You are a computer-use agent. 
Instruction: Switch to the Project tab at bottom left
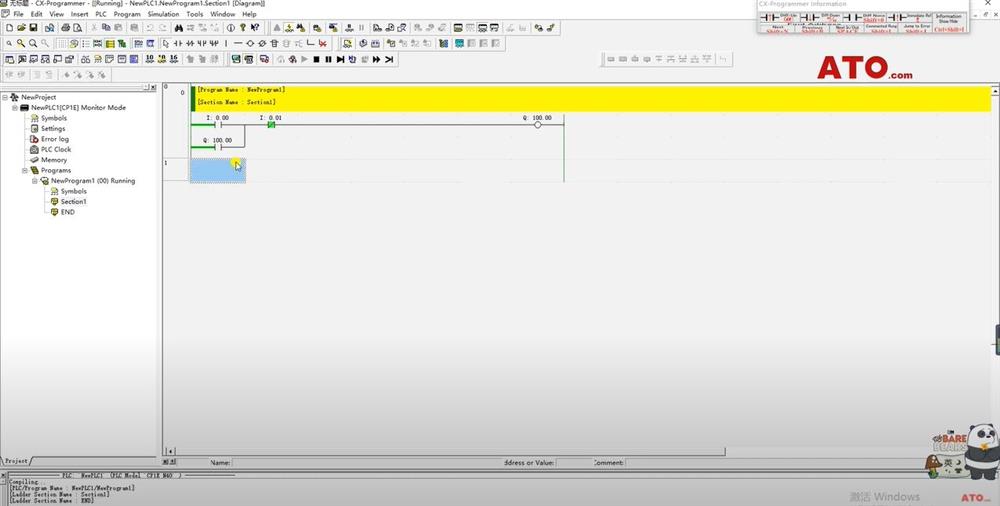16,461
